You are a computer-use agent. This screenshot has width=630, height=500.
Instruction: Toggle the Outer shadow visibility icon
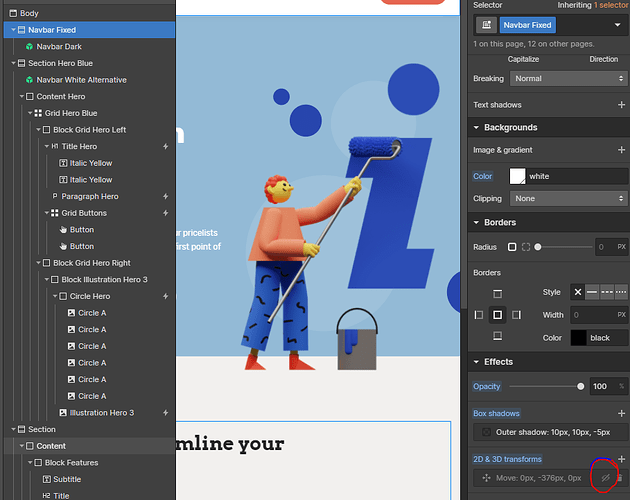486,432
